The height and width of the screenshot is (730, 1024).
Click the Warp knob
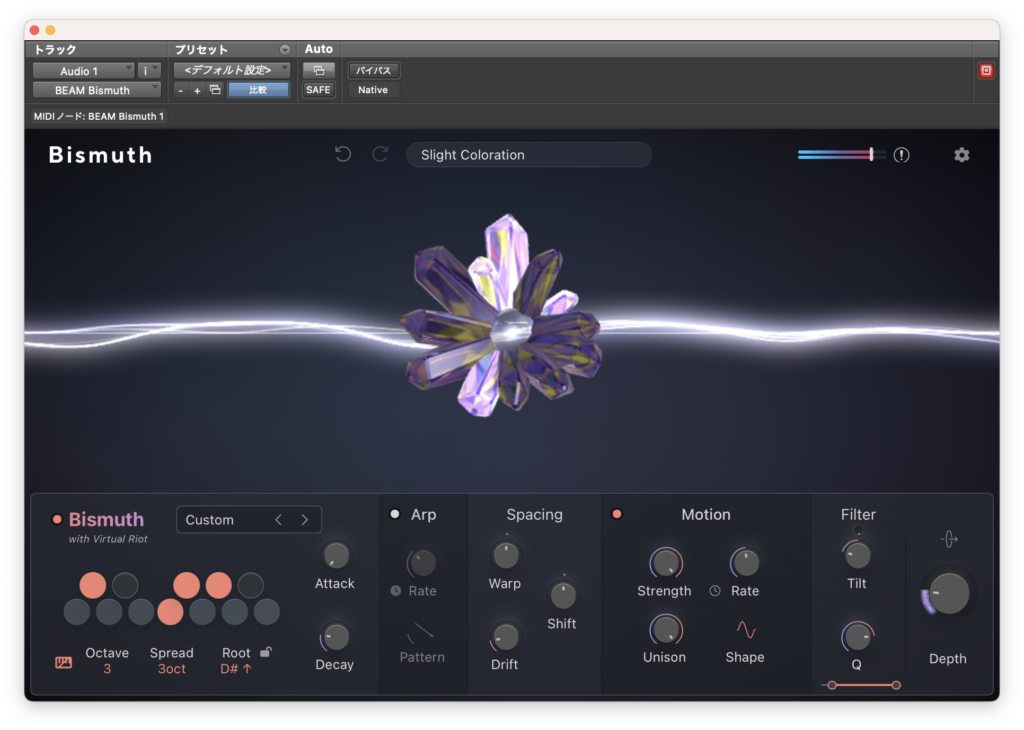coord(505,556)
